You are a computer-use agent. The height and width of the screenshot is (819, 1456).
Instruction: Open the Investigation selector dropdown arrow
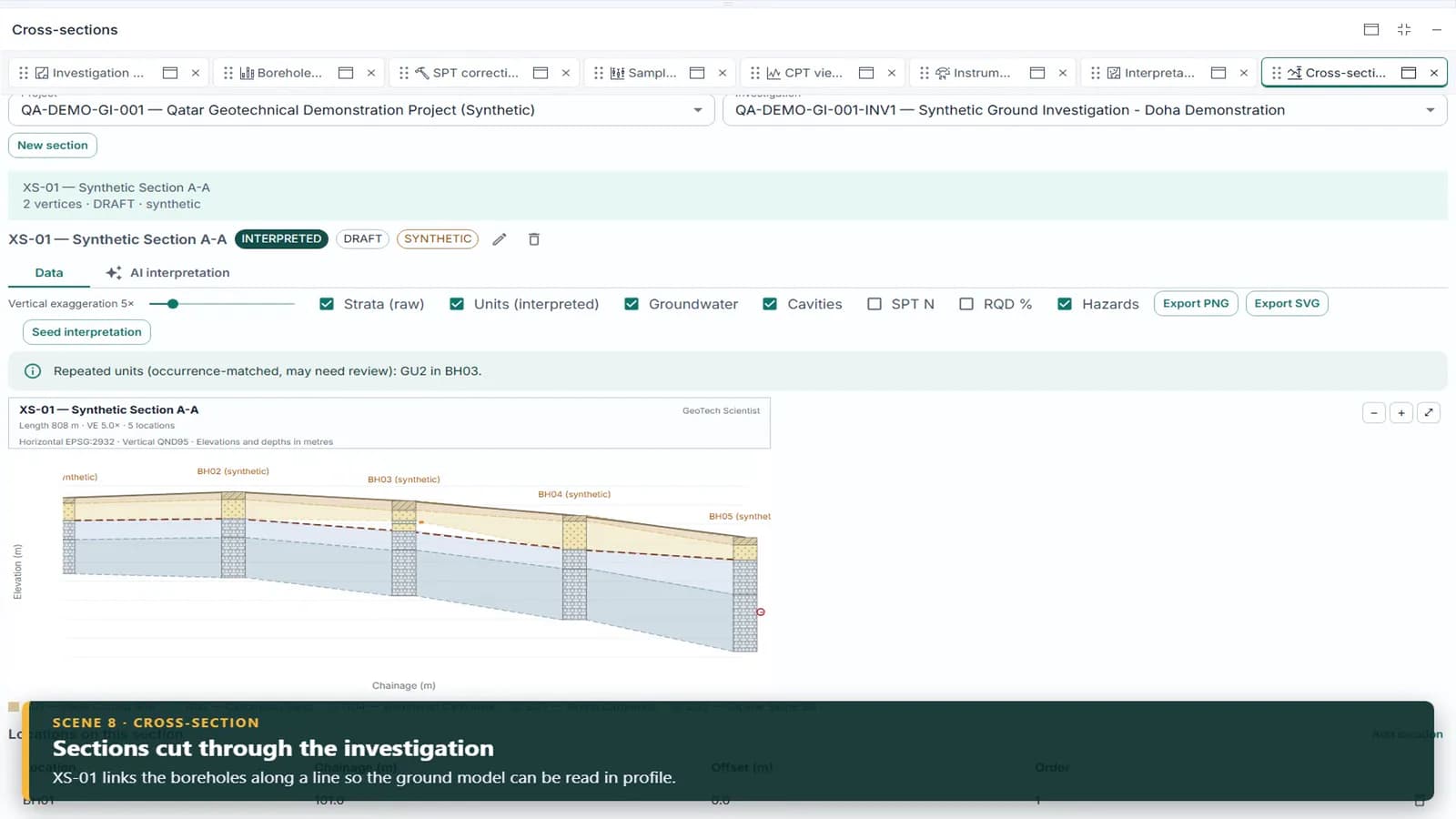[x=1431, y=110]
